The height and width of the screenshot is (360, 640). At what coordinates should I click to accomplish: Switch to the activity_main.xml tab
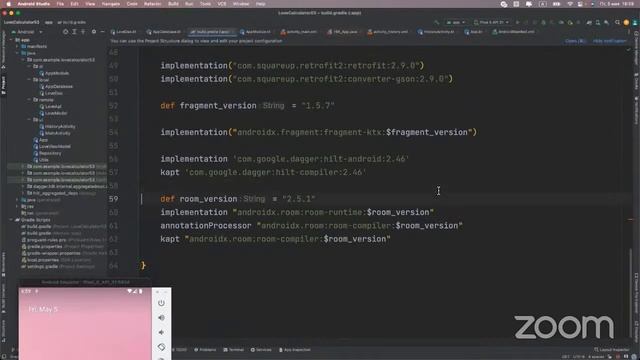tap(299, 32)
